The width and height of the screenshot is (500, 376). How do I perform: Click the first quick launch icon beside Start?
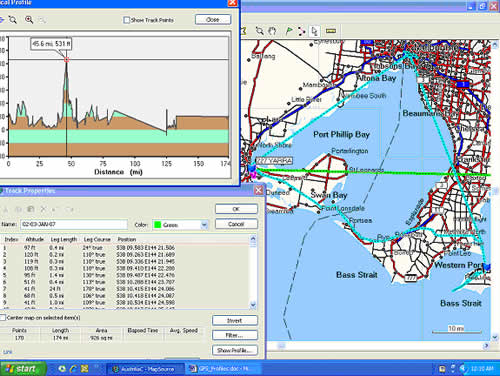62,369
